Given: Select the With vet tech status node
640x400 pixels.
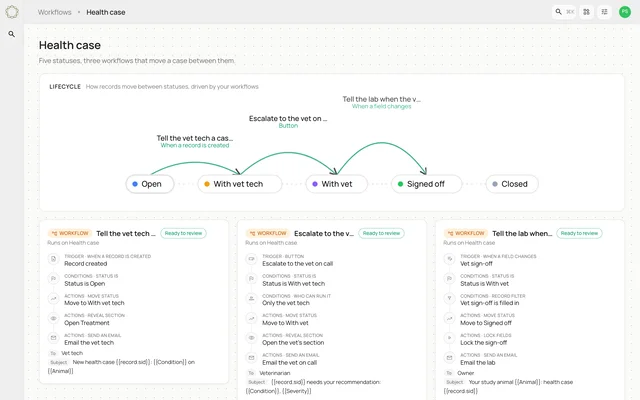Looking at the screenshot, I should [x=240, y=184].
